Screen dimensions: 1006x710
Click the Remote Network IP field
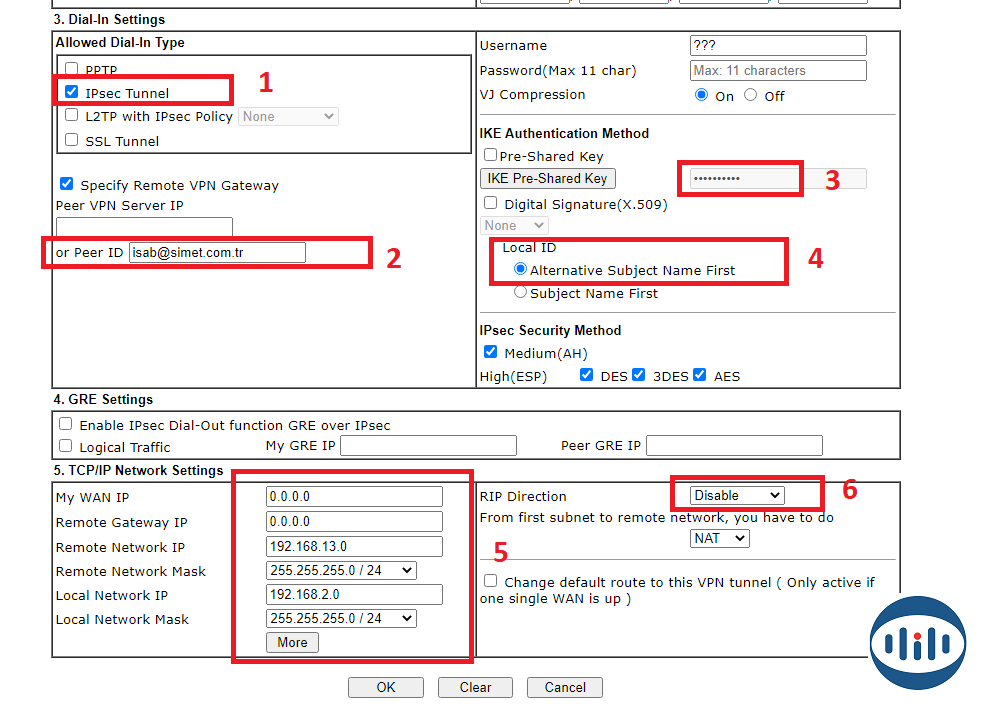tap(354, 546)
